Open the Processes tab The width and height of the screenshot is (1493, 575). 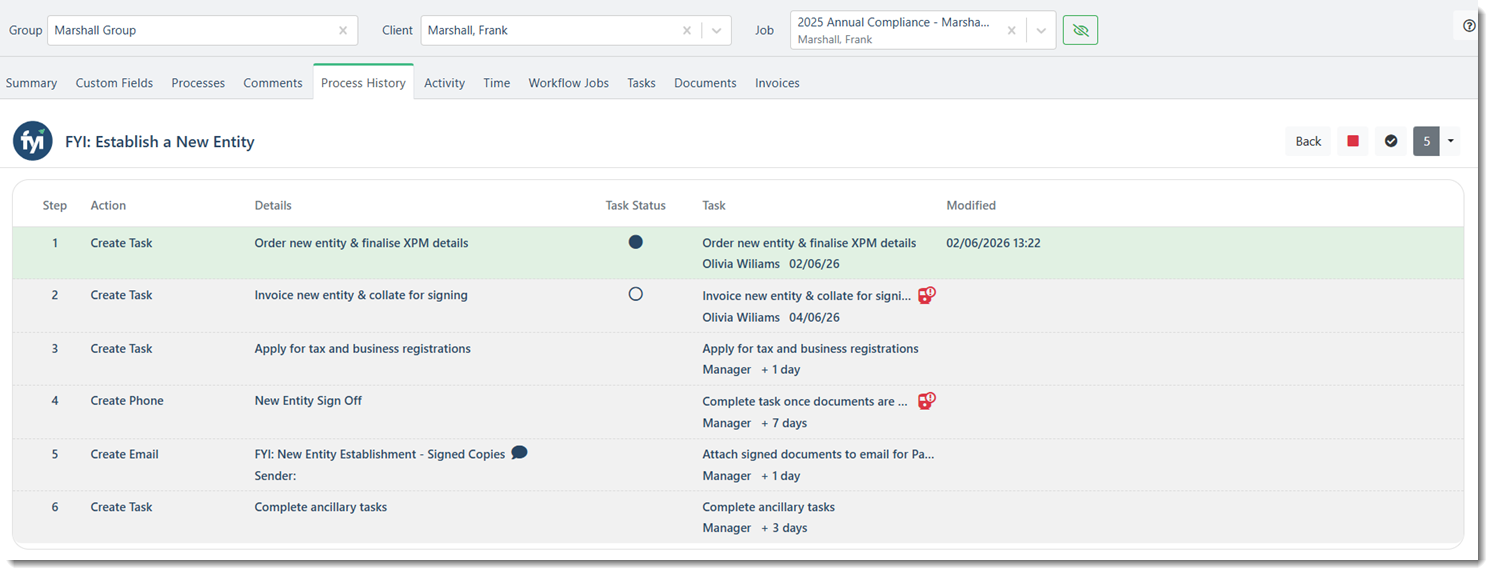point(198,83)
